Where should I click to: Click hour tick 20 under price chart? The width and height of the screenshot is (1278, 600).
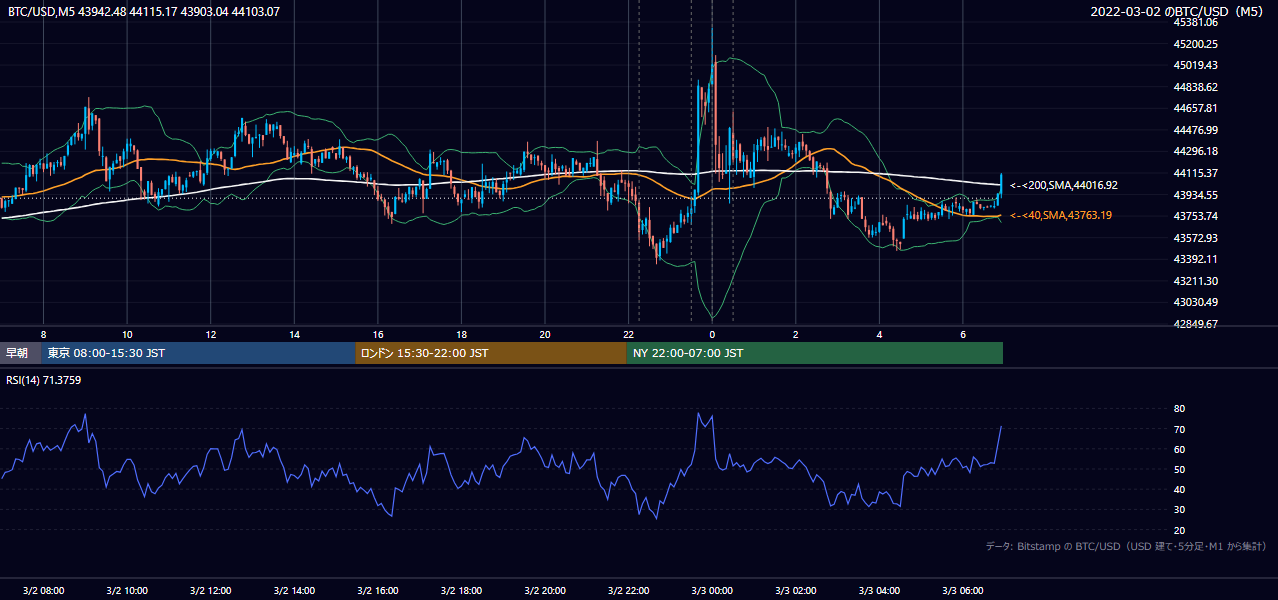544,334
